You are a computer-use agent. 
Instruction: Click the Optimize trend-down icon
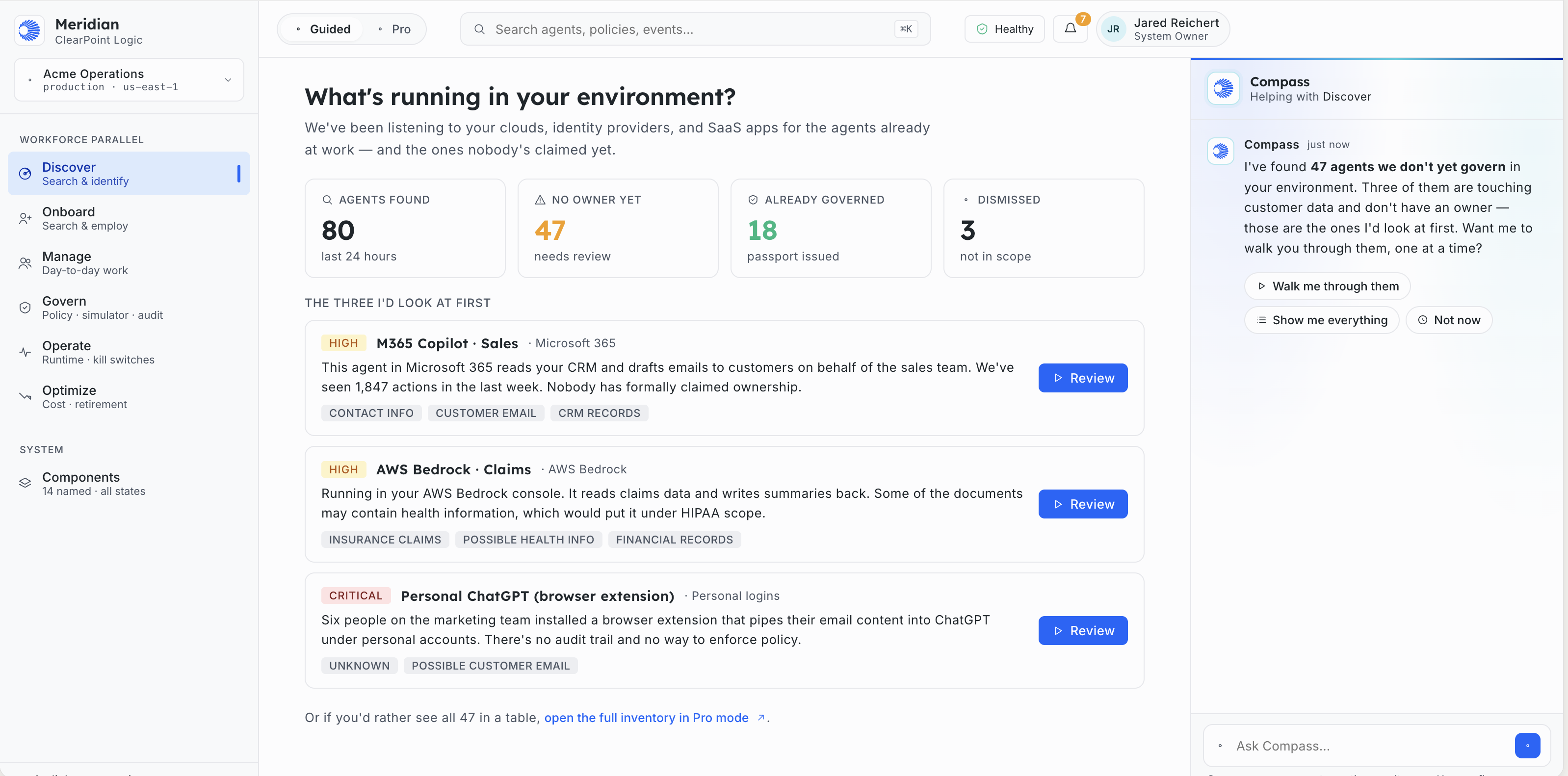point(25,397)
